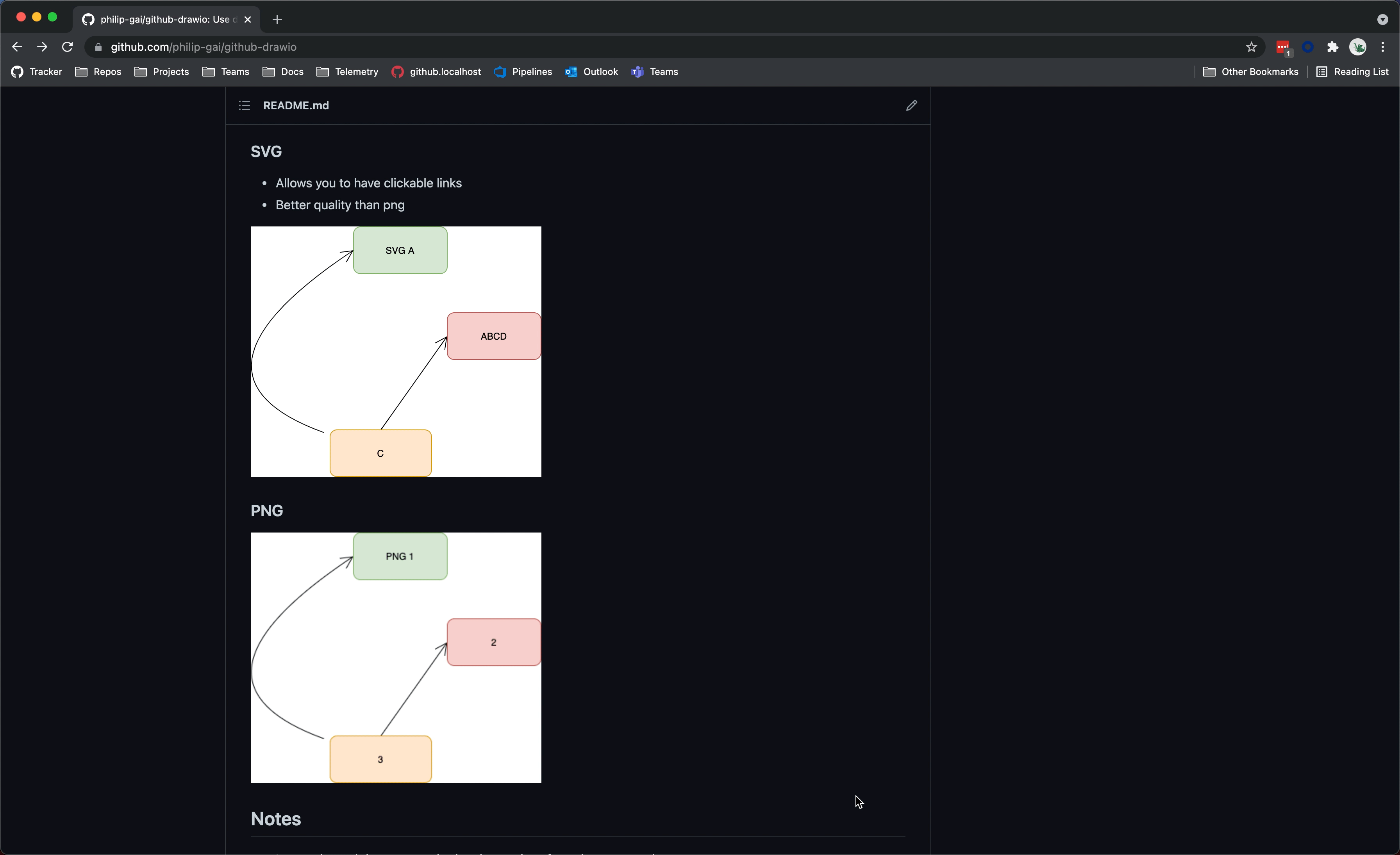Click the hamburger menu icon left of README.md
Viewport: 1400px width, 855px height.
(244, 105)
